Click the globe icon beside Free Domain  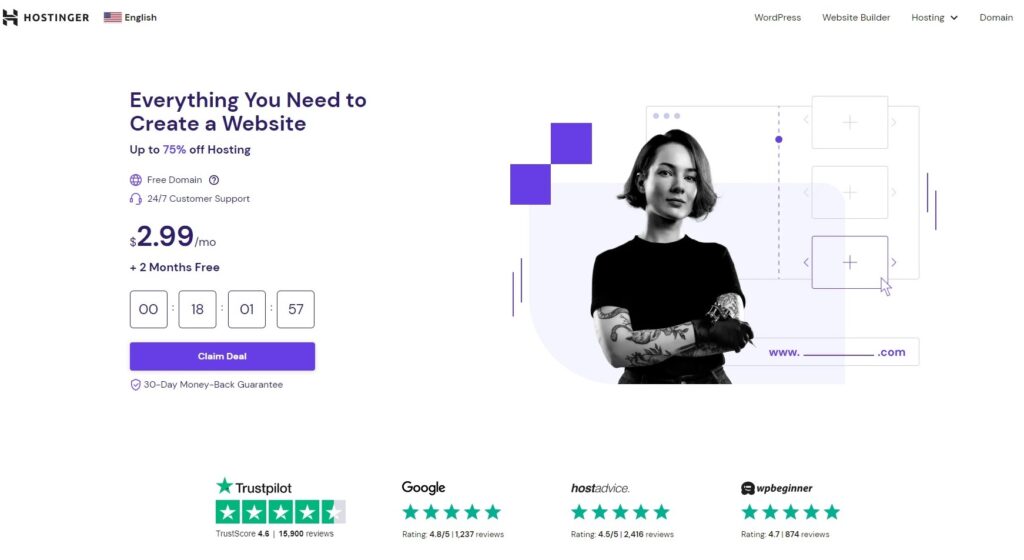[135, 180]
